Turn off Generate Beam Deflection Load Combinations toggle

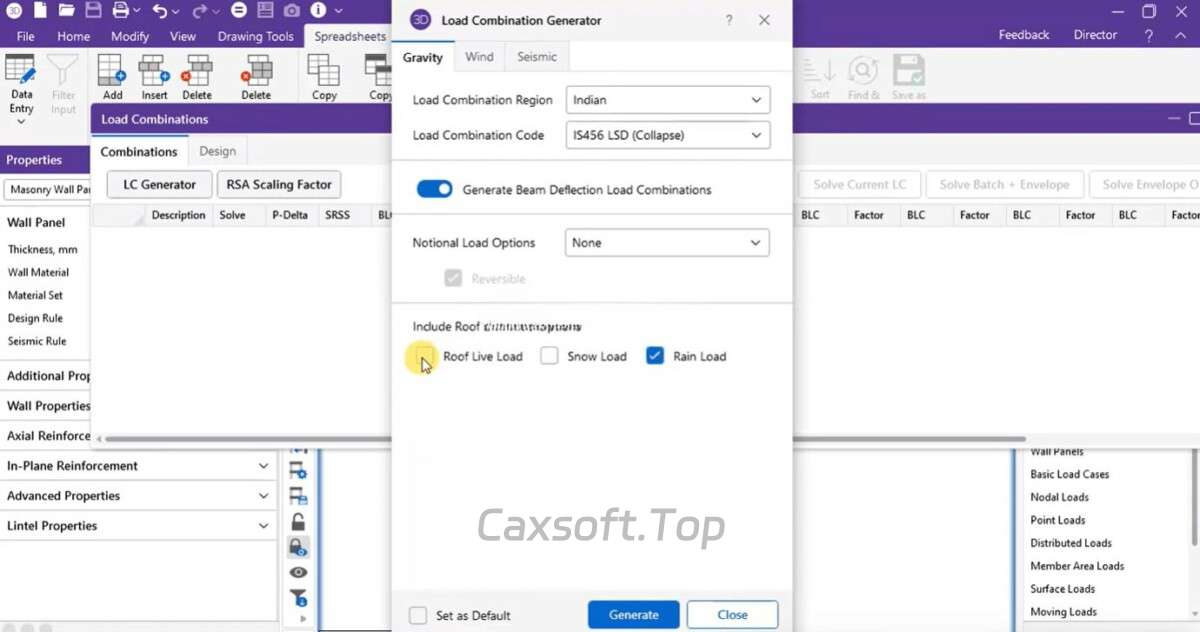click(435, 189)
